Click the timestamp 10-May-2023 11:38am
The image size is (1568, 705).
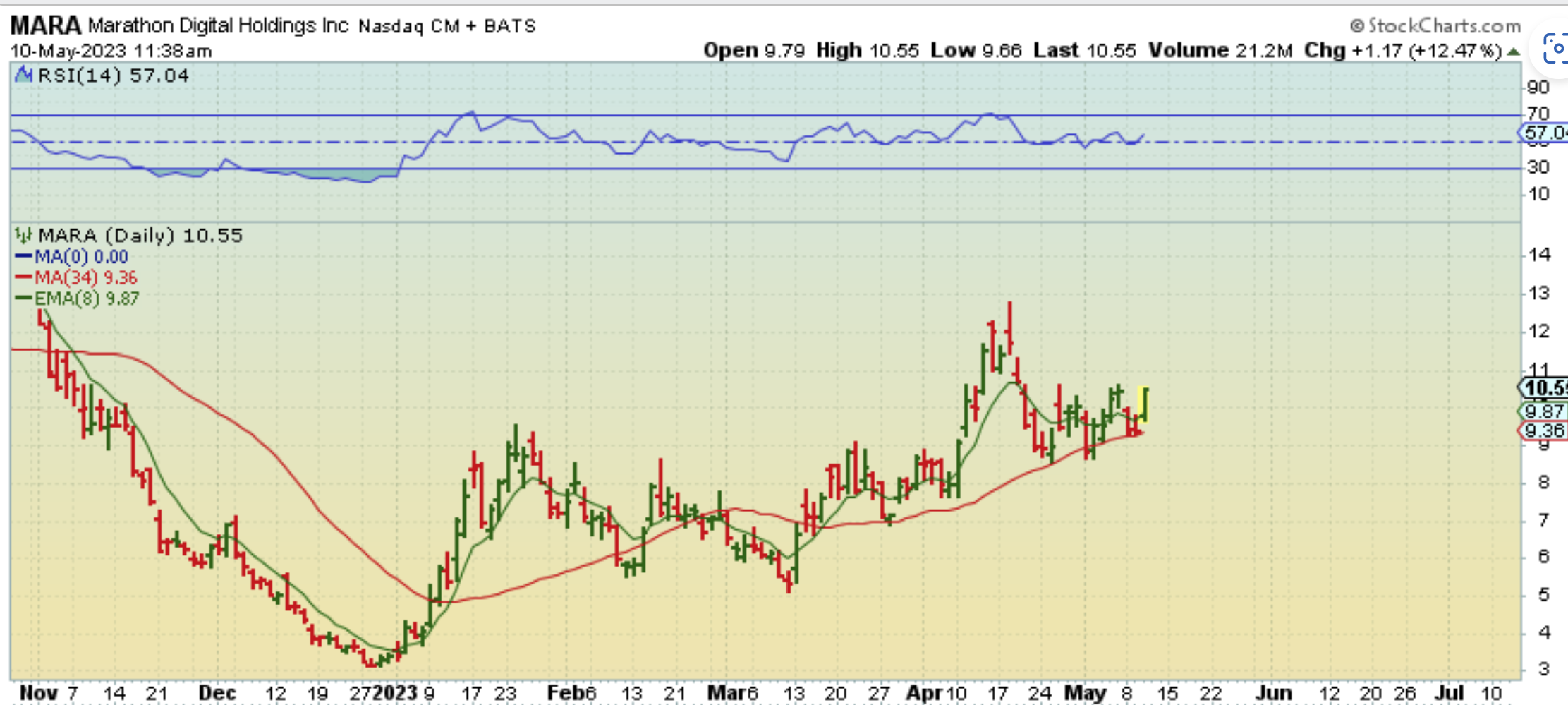point(111,51)
